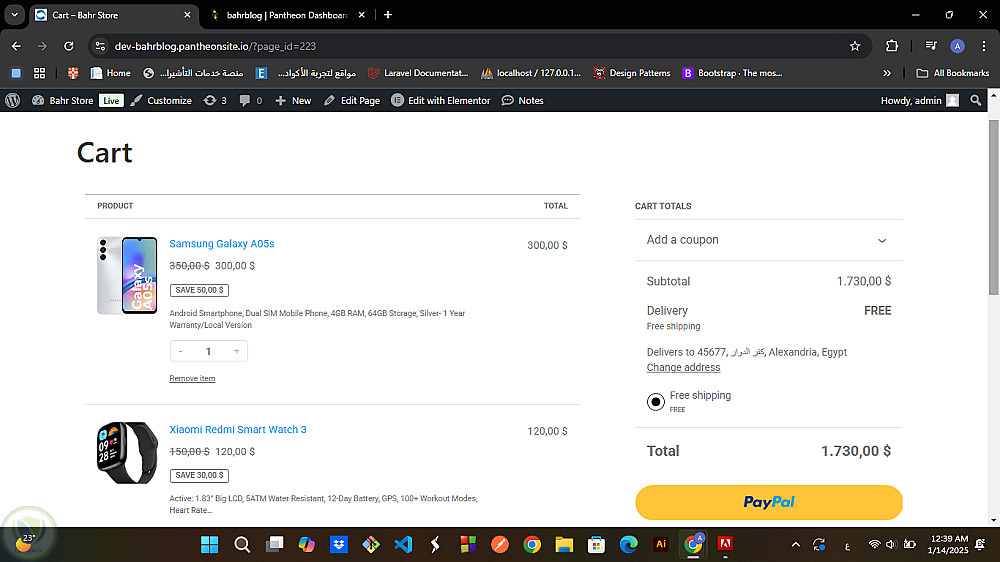
Task: Go back to the previous page
Action: click(x=17, y=46)
